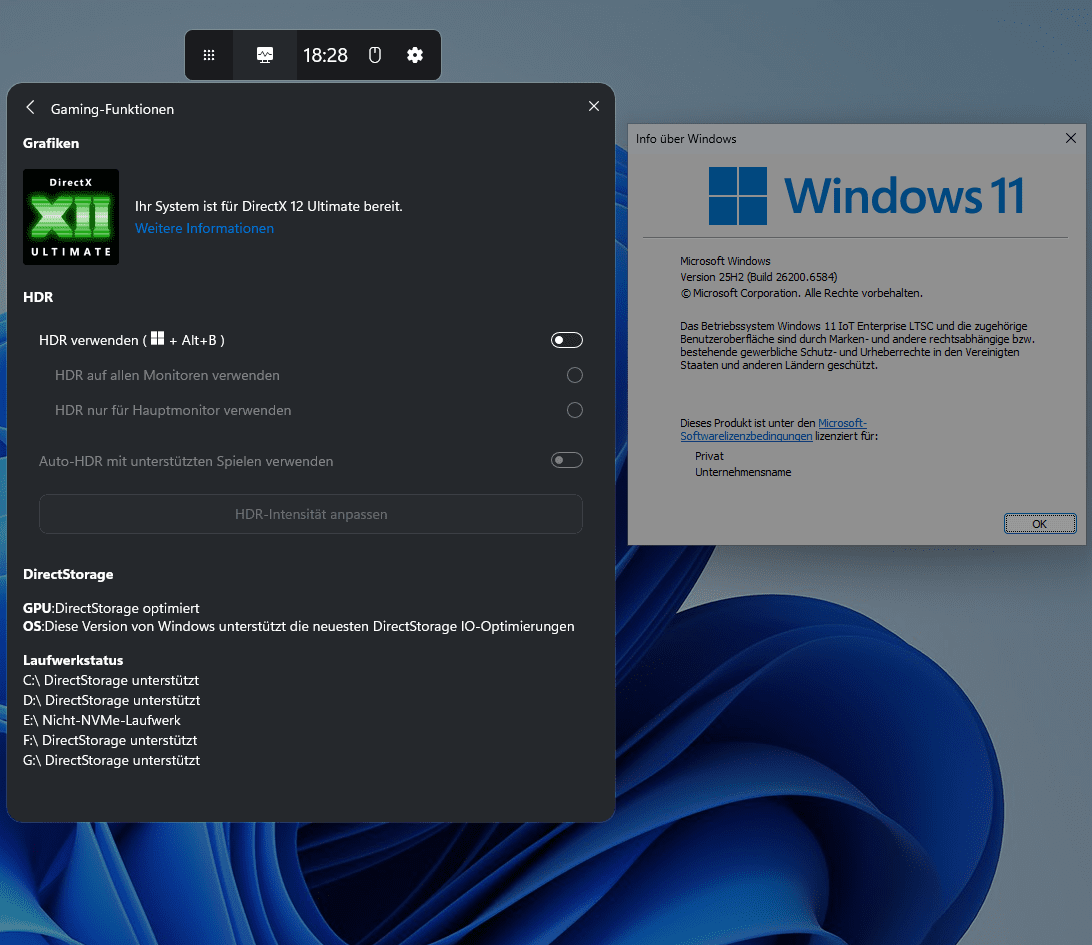The height and width of the screenshot is (945, 1092).
Task: Select HDR nur für Hauptmonitor verwenden
Action: click(575, 410)
